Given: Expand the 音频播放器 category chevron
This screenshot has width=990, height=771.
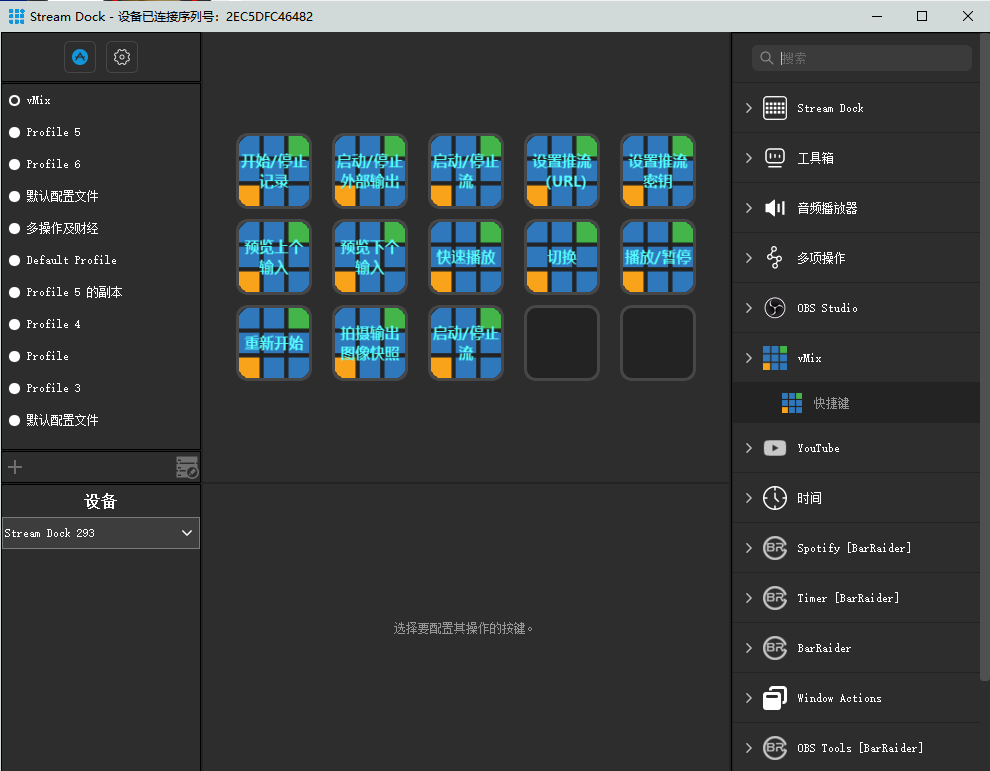Looking at the screenshot, I should (749, 208).
